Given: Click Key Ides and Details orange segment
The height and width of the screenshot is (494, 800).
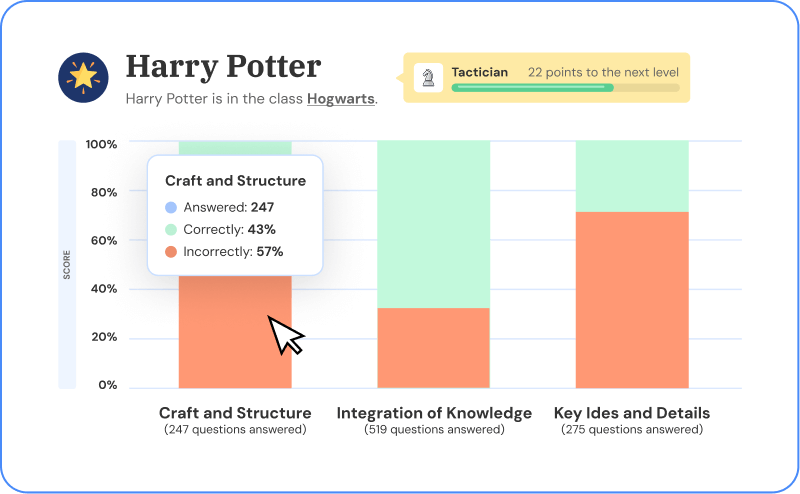Looking at the screenshot, I should 632,300.
